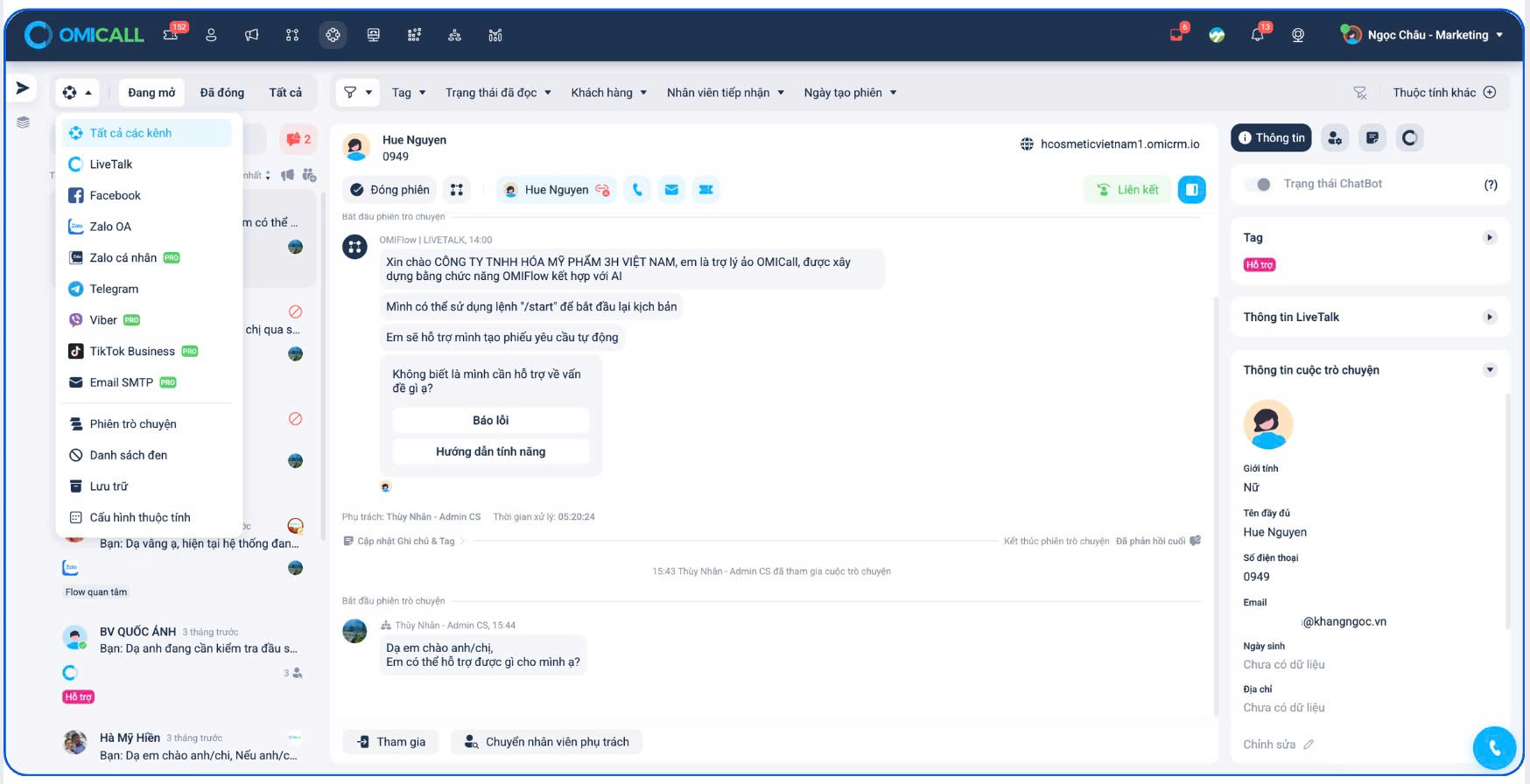Viewport: 1530px width, 784px height.
Task: Click the video call icon in chat header
Action: 705,190
